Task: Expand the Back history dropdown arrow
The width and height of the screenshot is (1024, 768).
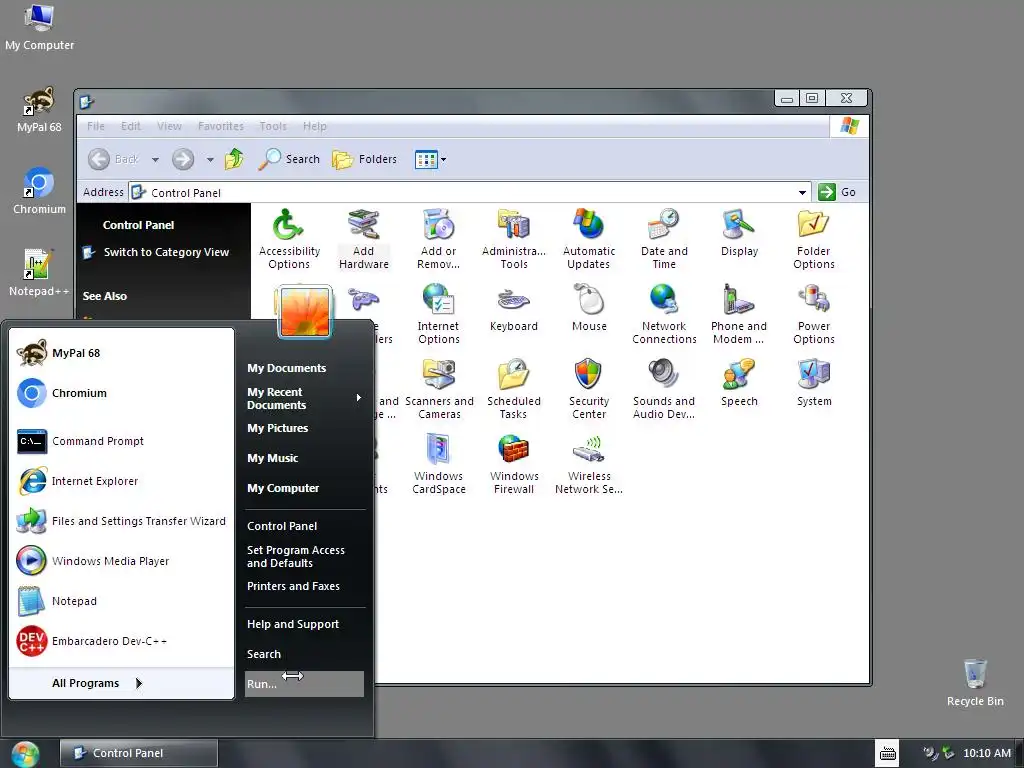Action: [155, 159]
